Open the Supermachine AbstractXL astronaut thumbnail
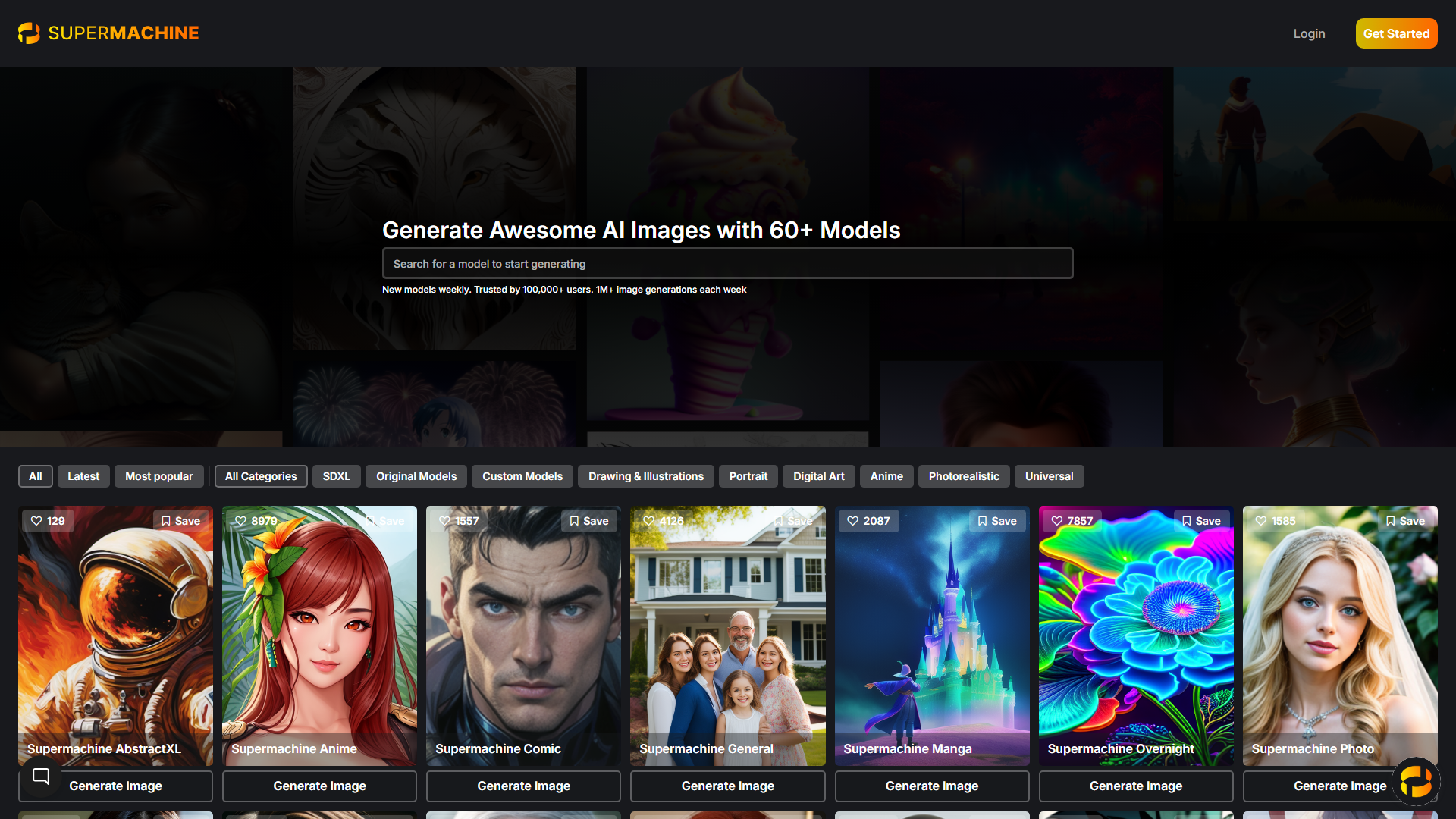 pos(115,635)
